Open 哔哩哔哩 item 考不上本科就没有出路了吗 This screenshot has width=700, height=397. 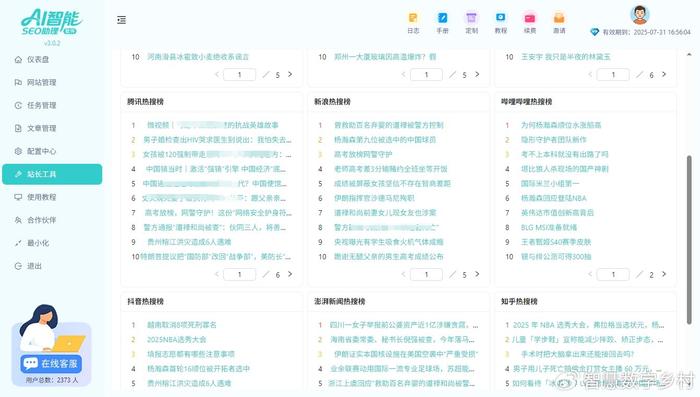pyautogui.click(x=564, y=155)
